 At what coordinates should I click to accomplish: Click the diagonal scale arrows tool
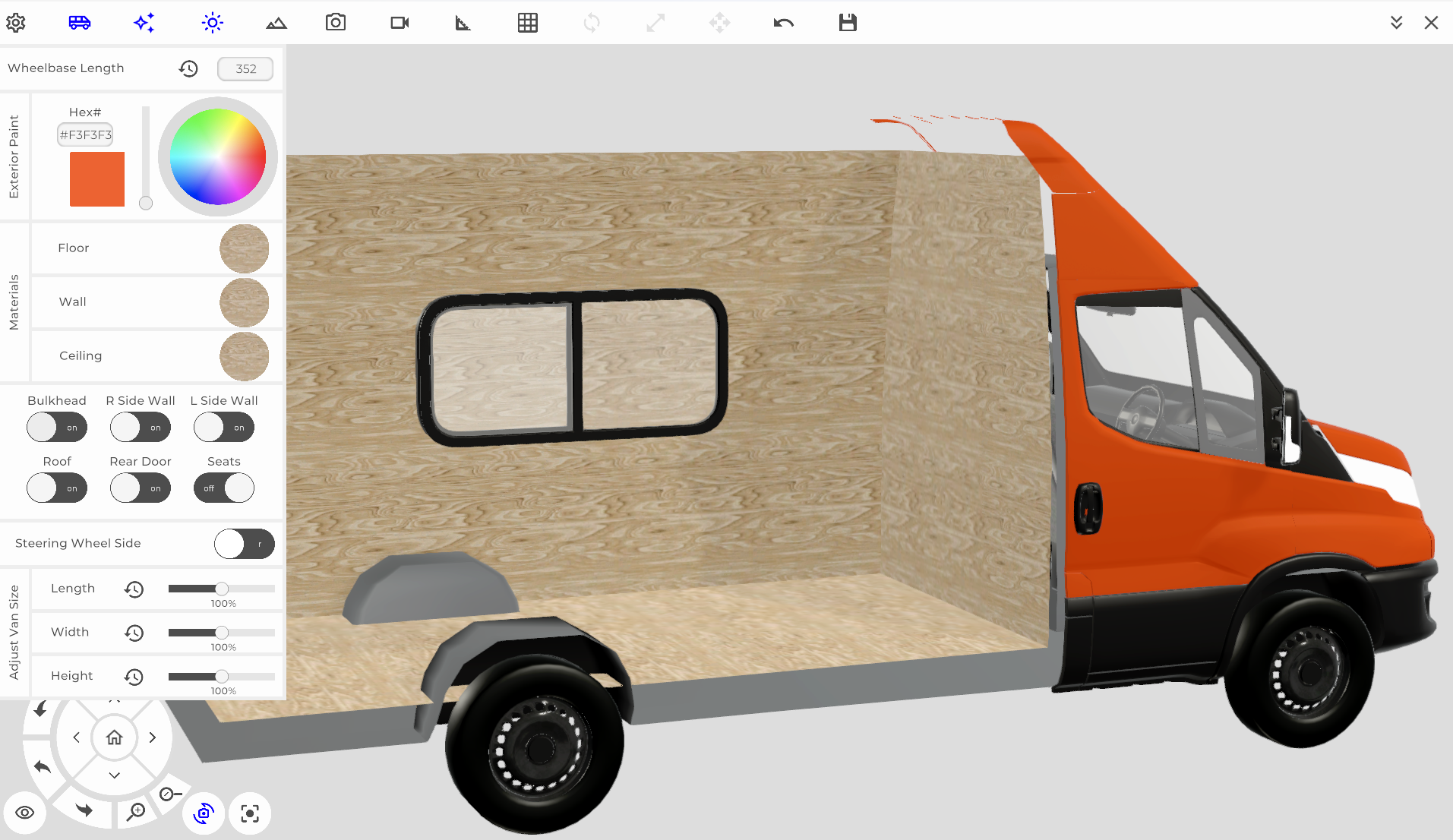[655, 23]
